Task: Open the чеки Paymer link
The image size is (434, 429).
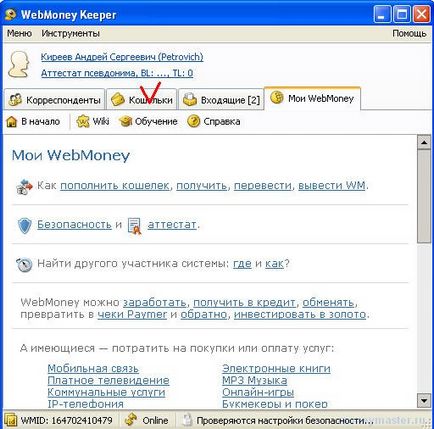Action: coord(132,314)
